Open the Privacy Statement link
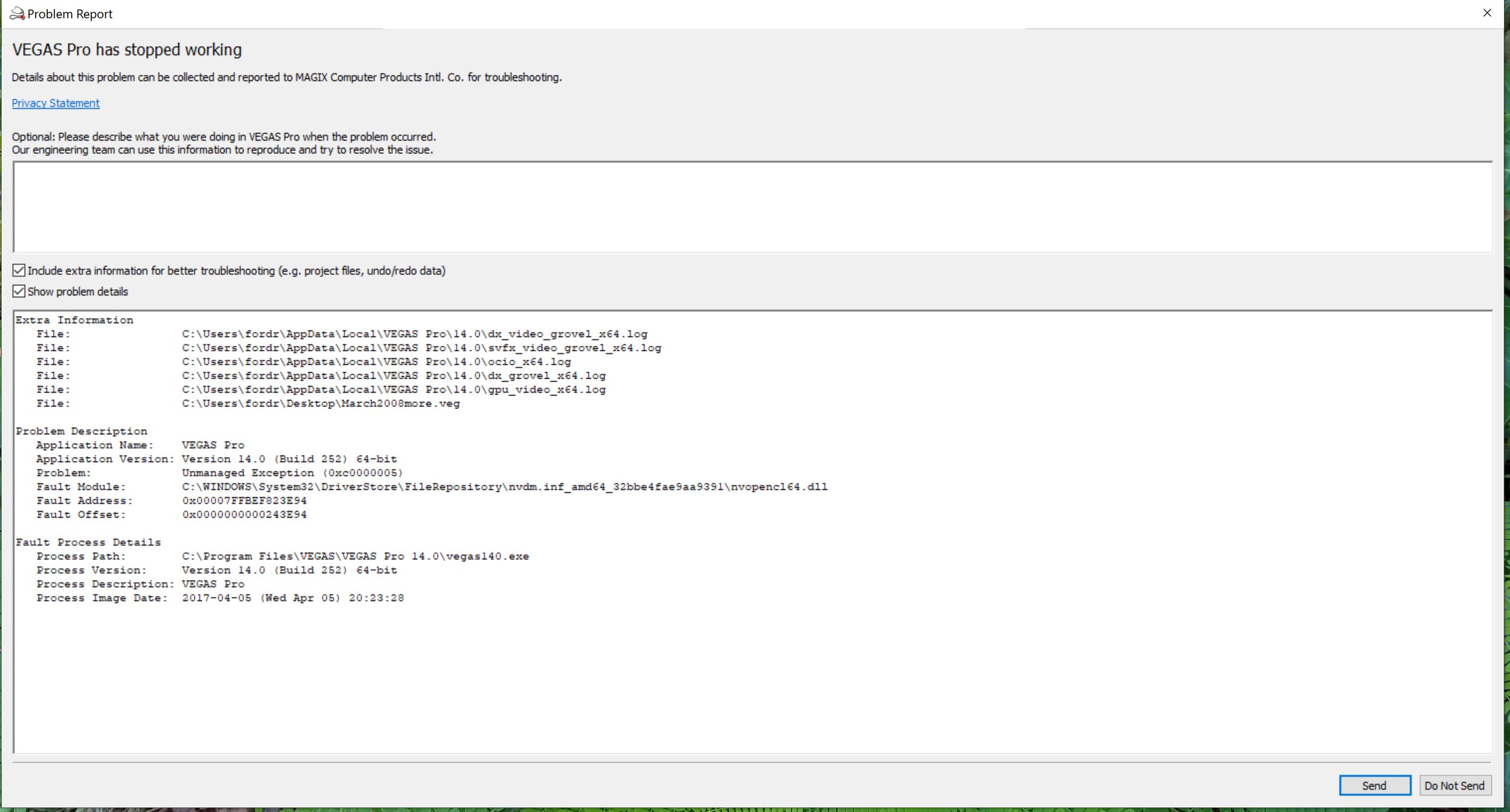1510x812 pixels. 56,103
